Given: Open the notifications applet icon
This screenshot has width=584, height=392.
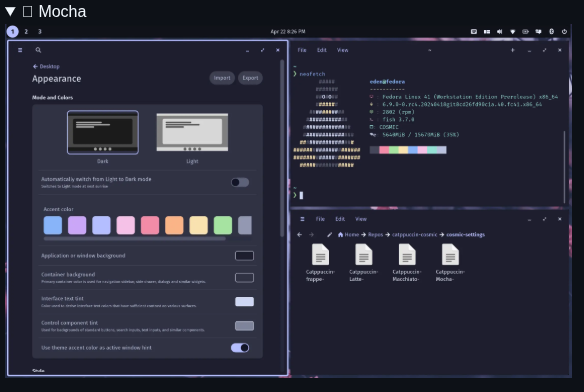Looking at the screenshot, I should tap(539, 32).
